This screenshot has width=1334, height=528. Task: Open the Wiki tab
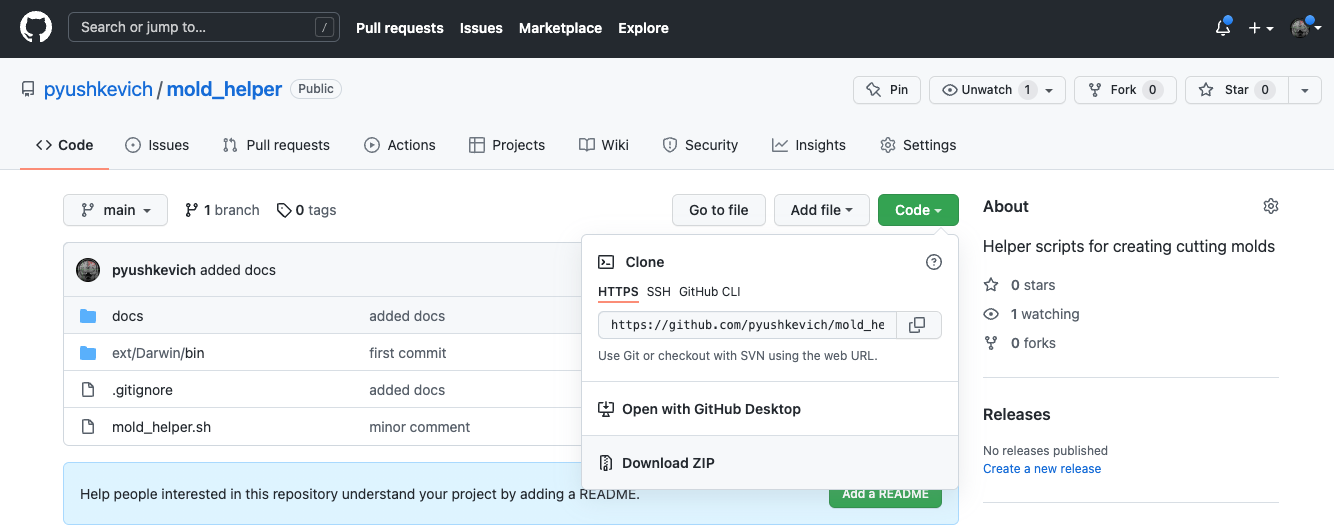pyautogui.click(x=604, y=145)
